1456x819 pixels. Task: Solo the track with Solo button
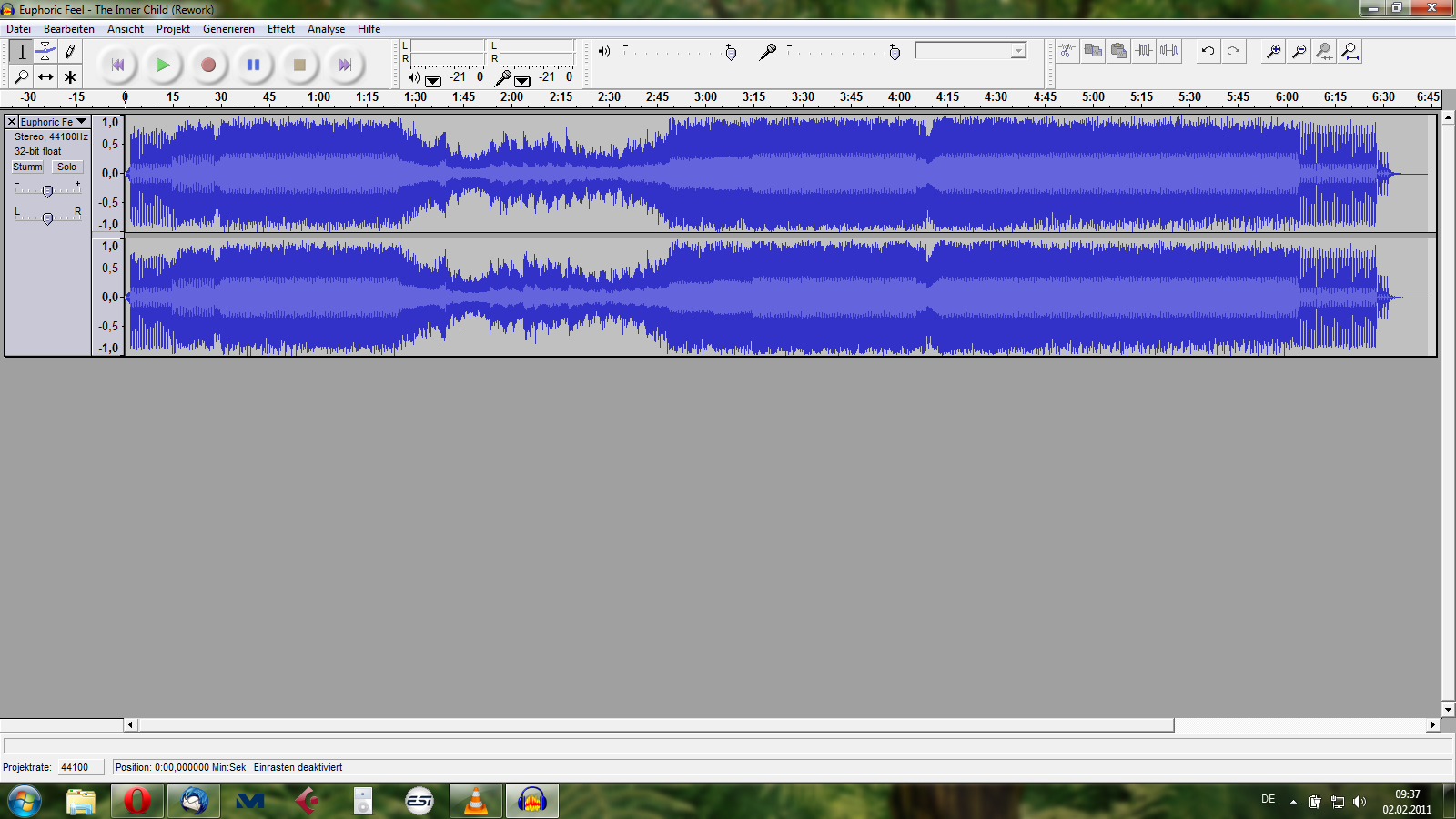click(x=66, y=167)
